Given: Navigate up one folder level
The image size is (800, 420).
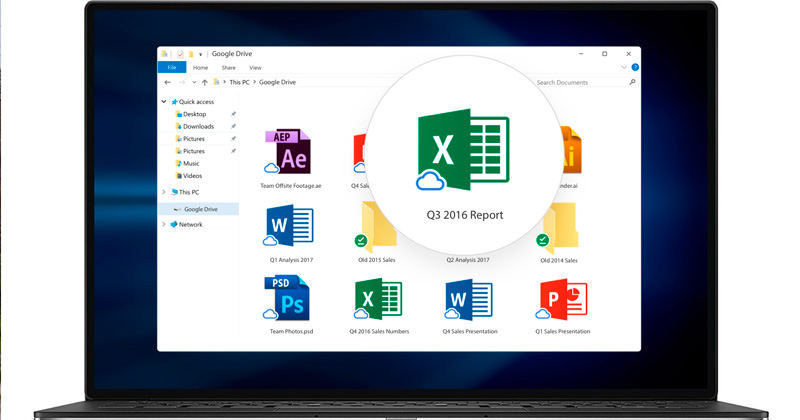Looking at the screenshot, I should tap(205, 83).
